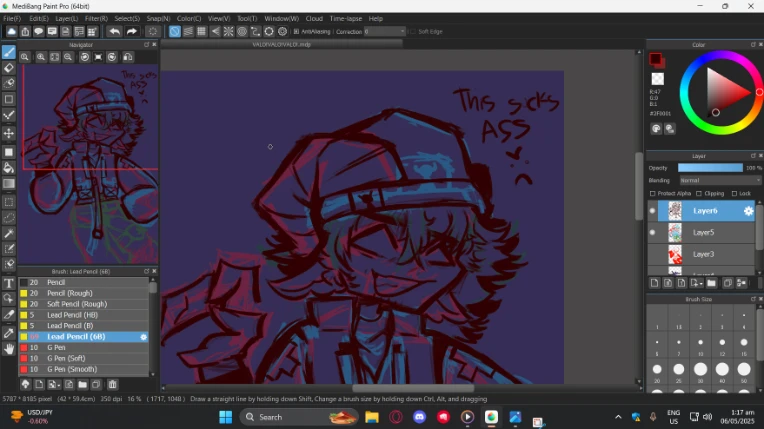Click canvas horizontal scrollbar thumb
Viewport: 764px width, 429px height.
(x=413, y=389)
